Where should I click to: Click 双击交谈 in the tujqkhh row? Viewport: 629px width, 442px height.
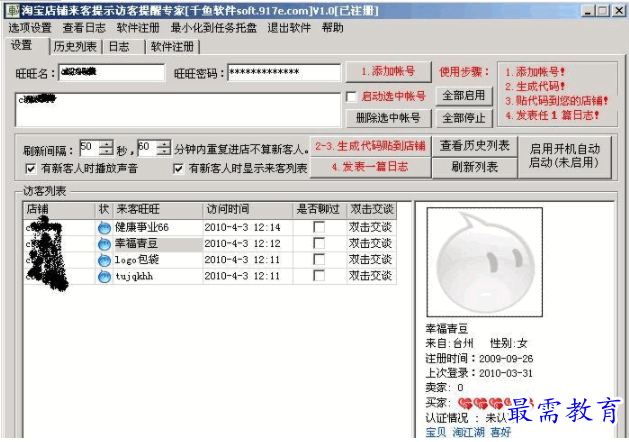point(370,276)
